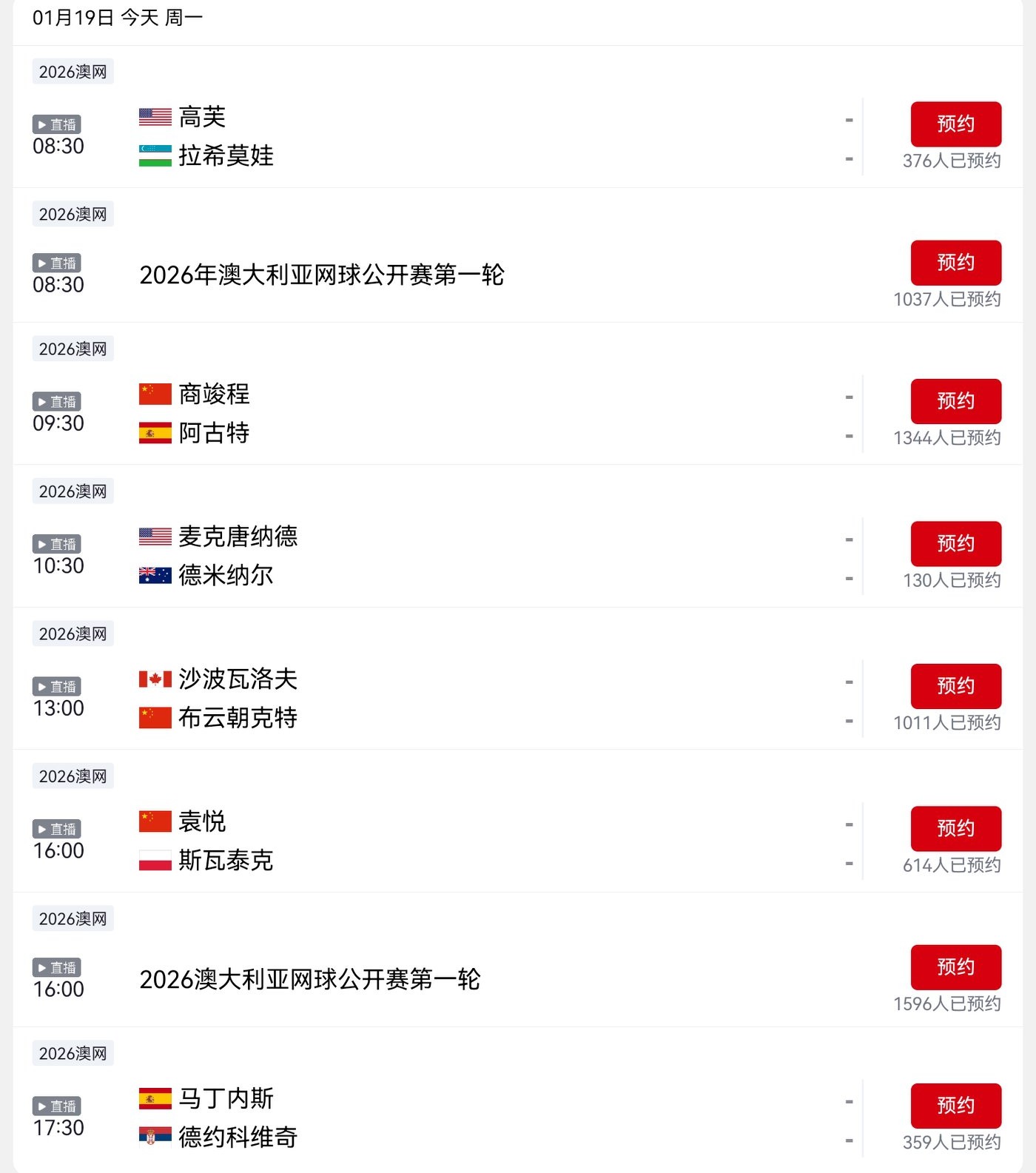Click the China flag next to 商竣程

[x=155, y=394]
